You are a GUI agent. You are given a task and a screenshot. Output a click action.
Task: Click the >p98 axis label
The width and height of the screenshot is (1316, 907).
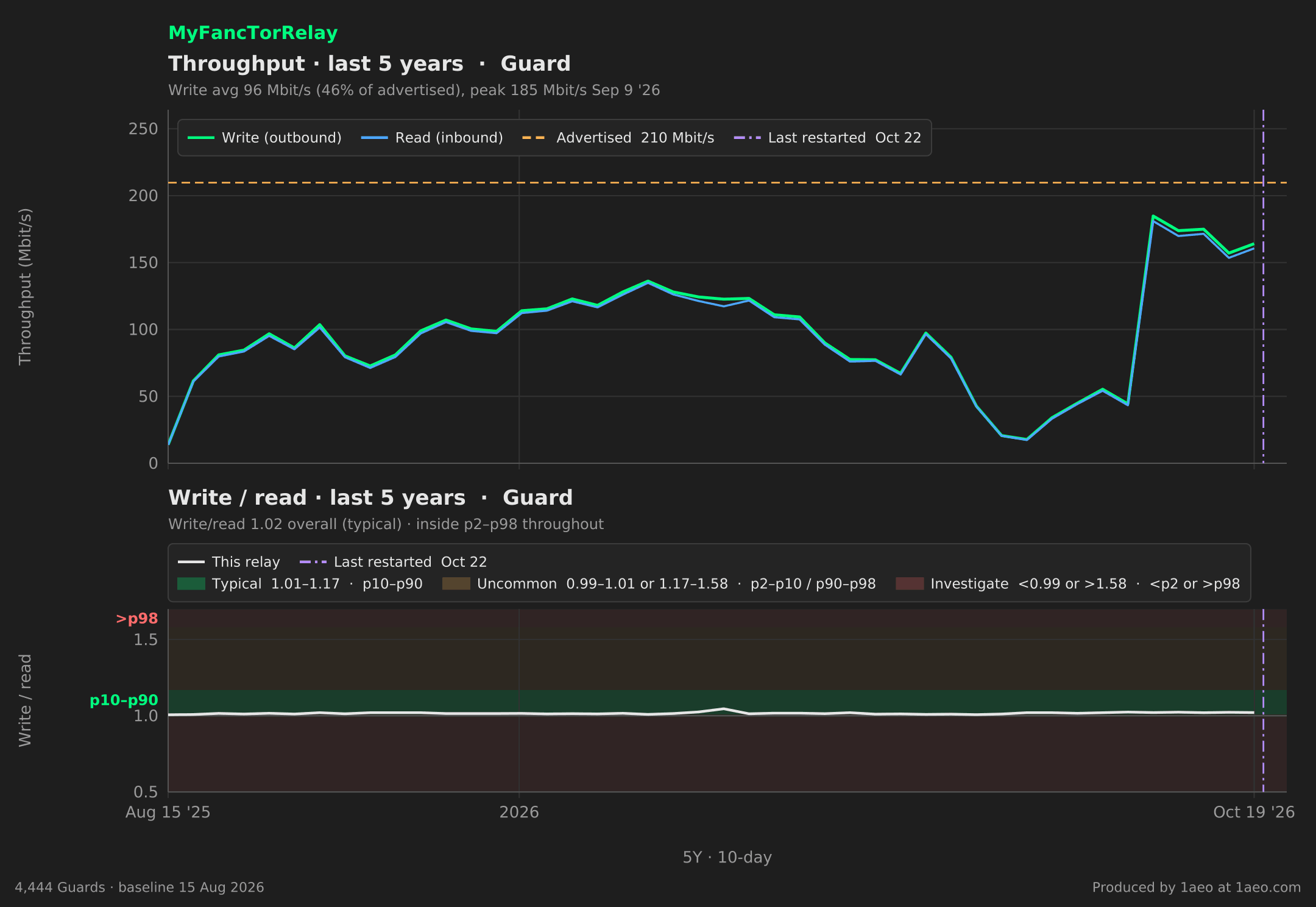pos(137,619)
